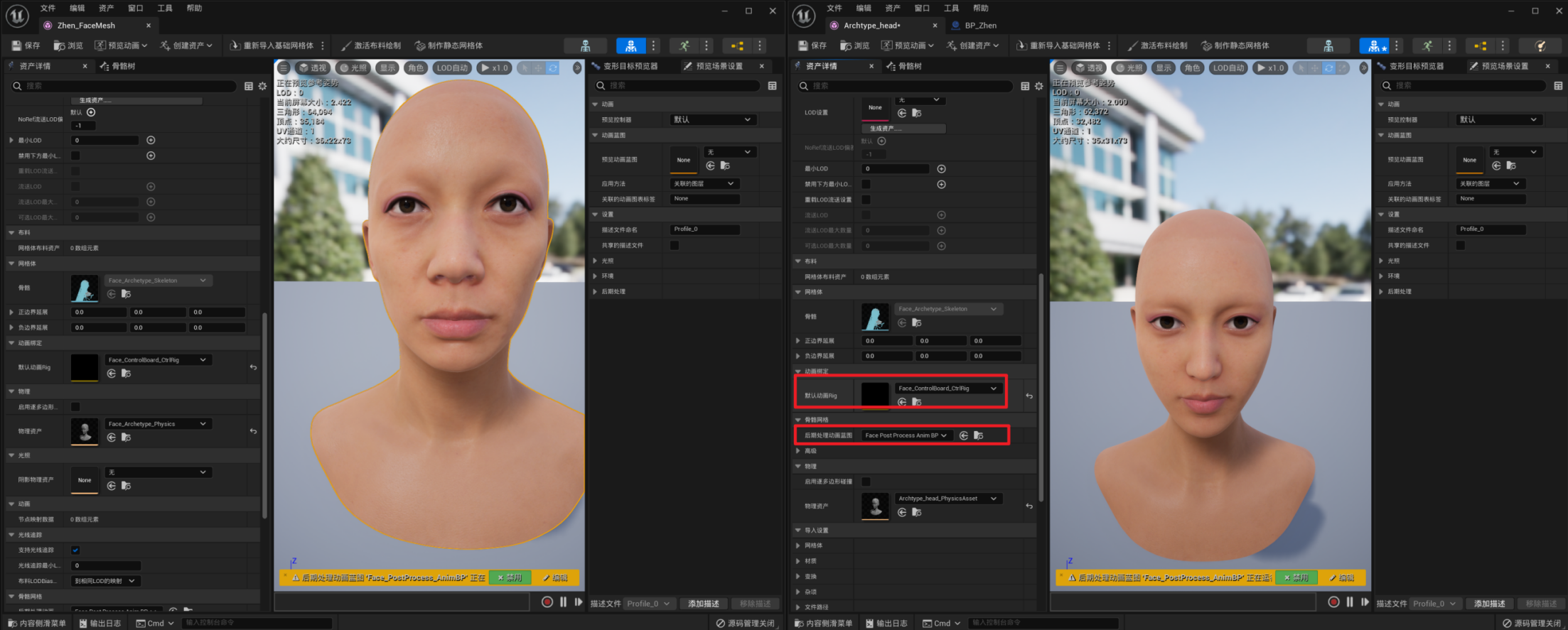This screenshot has width=1568, height=630.
Task: Expand the 光照 section in left preview settings
Action: (596, 261)
